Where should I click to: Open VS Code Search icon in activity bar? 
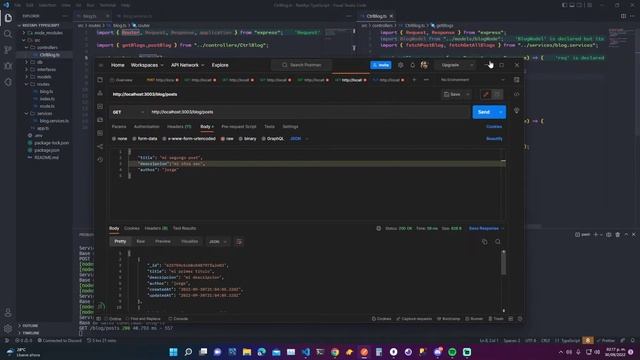coord(8,34)
